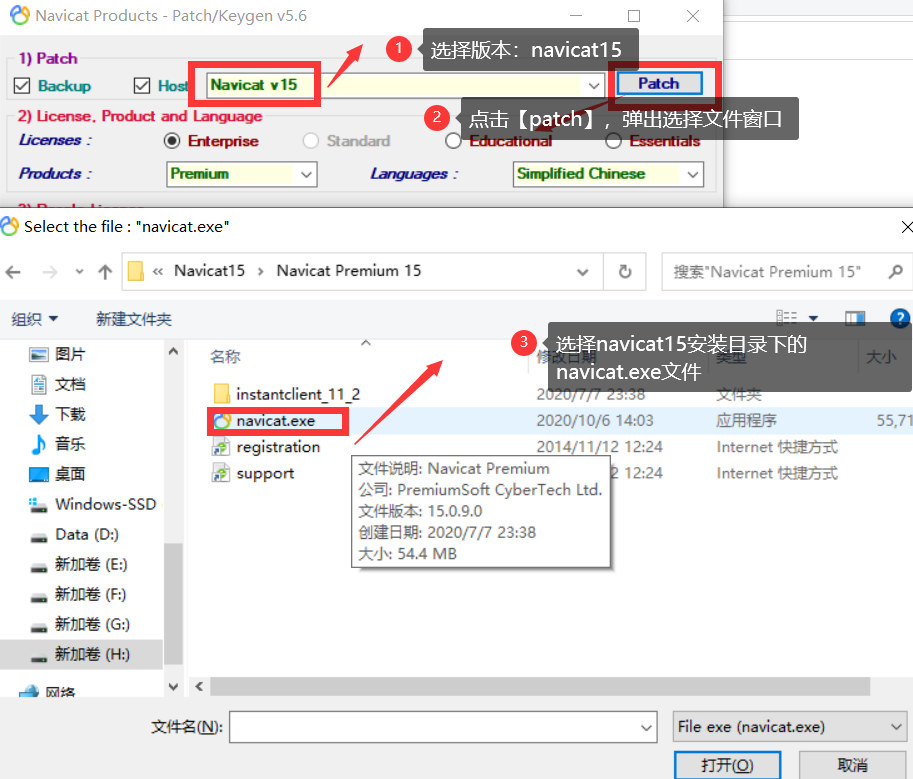Select the Standard license radio button

(x=310, y=141)
